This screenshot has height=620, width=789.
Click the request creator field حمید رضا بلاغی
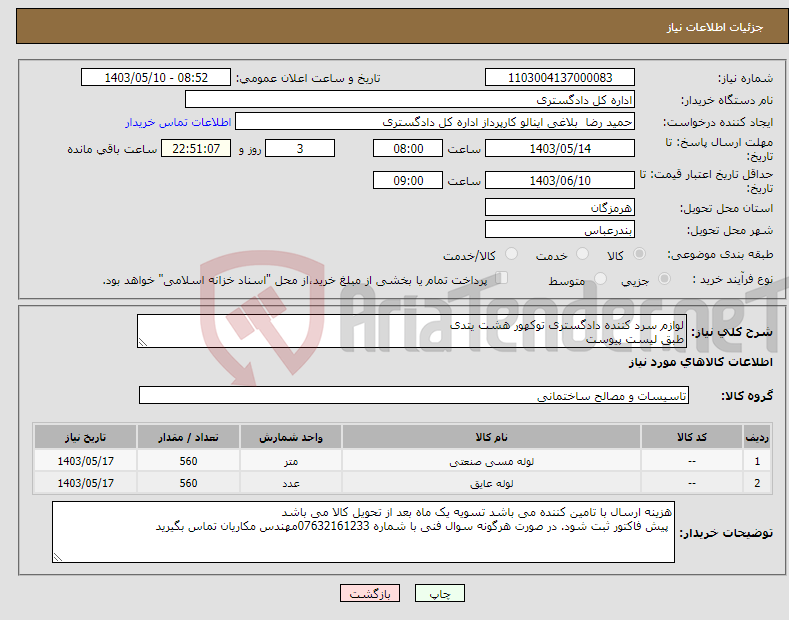click(x=435, y=122)
